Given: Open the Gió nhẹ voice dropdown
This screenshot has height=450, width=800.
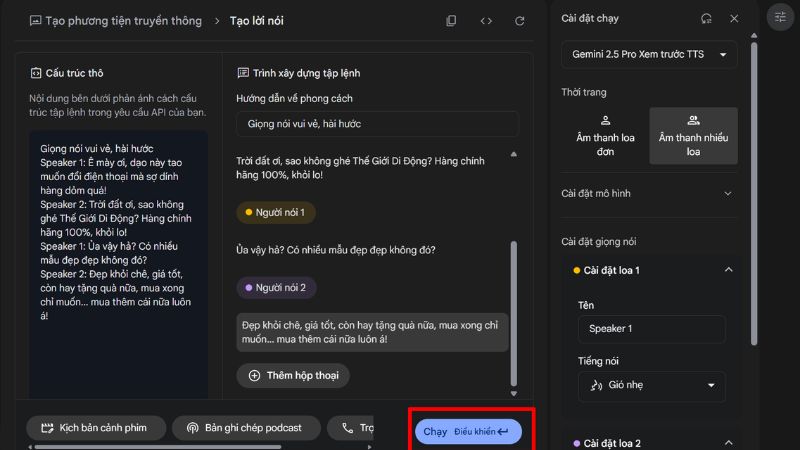Looking at the screenshot, I should coord(652,386).
